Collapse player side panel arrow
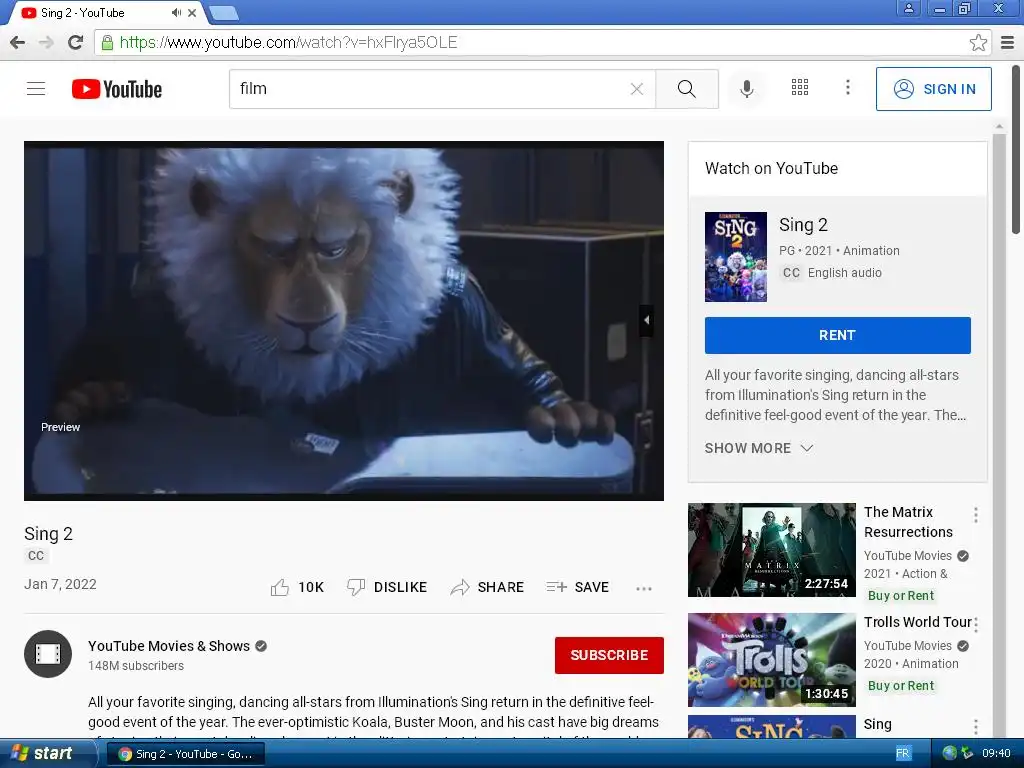Viewport: 1024px width, 768px height. coord(647,320)
